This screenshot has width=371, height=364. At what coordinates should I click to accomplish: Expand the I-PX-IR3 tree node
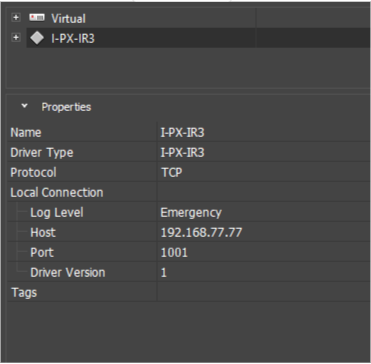pyautogui.click(x=16, y=38)
